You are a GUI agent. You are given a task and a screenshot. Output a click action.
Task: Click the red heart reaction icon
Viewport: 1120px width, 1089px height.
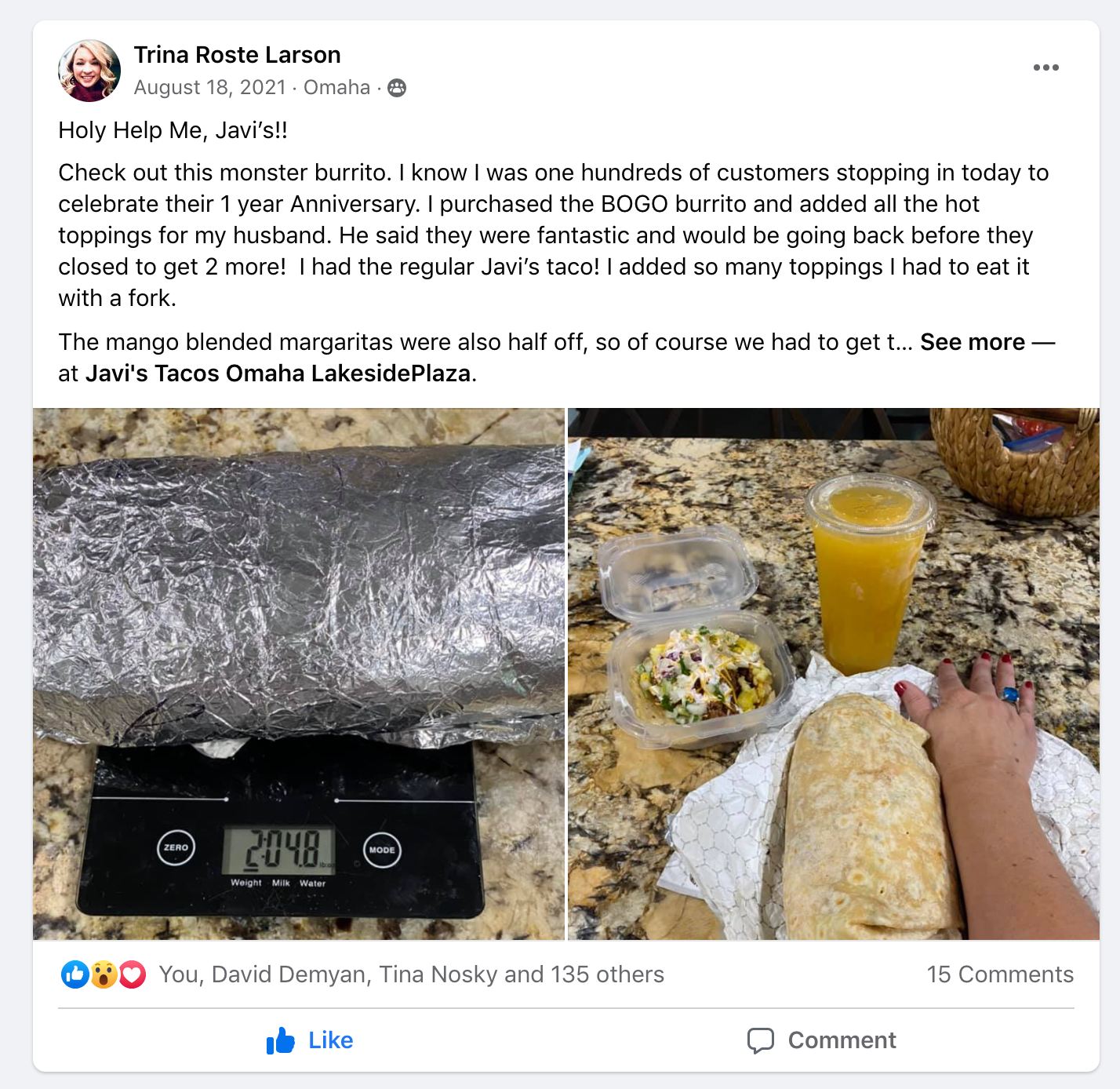(x=132, y=974)
